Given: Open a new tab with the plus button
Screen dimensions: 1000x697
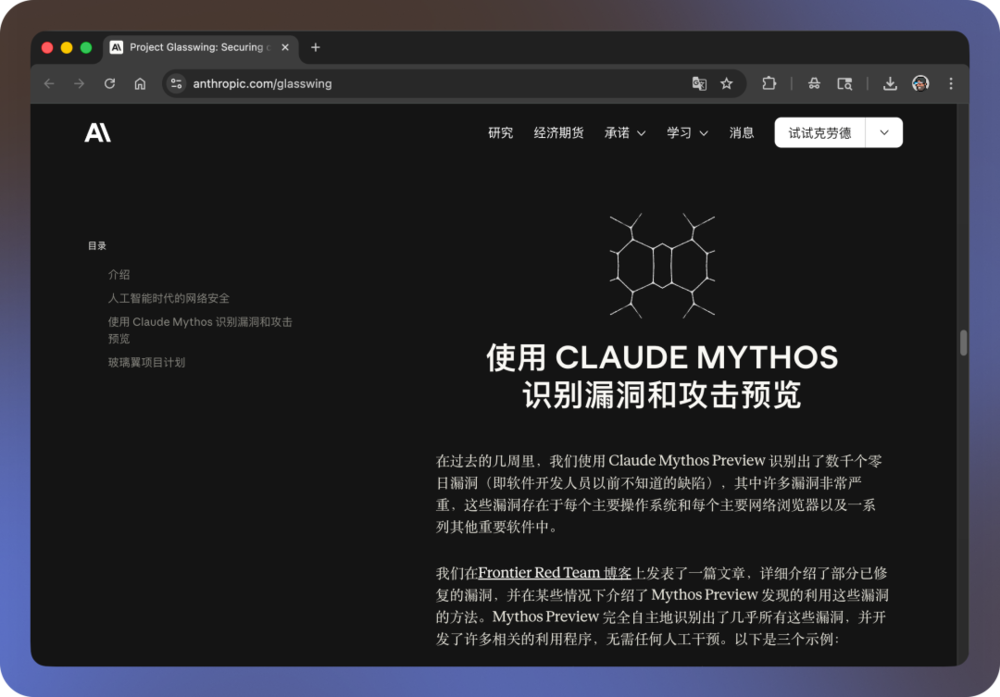Looking at the screenshot, I should tap(316, 47).
